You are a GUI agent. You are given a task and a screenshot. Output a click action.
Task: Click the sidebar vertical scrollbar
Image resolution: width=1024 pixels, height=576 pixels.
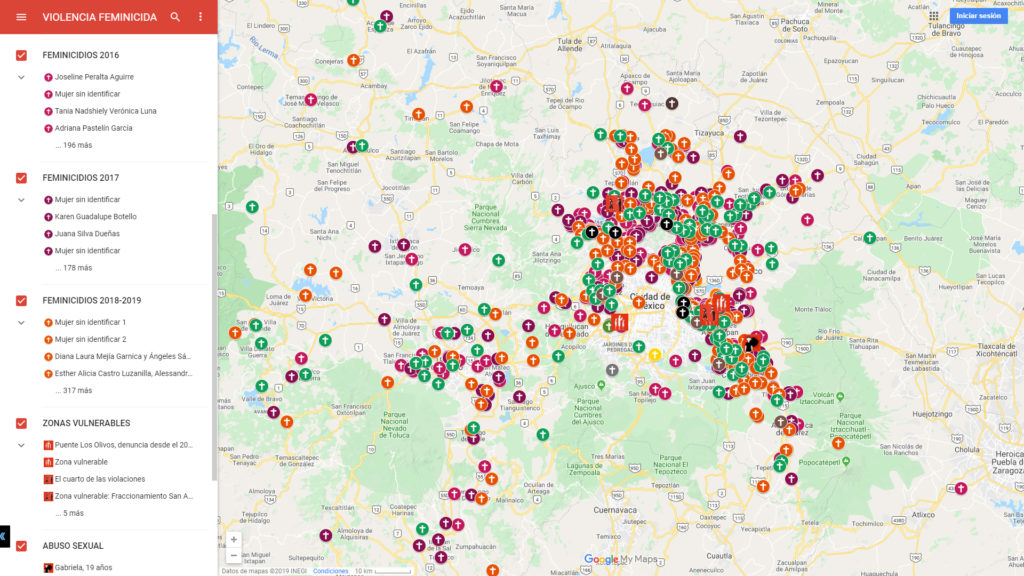coord(214,346)
